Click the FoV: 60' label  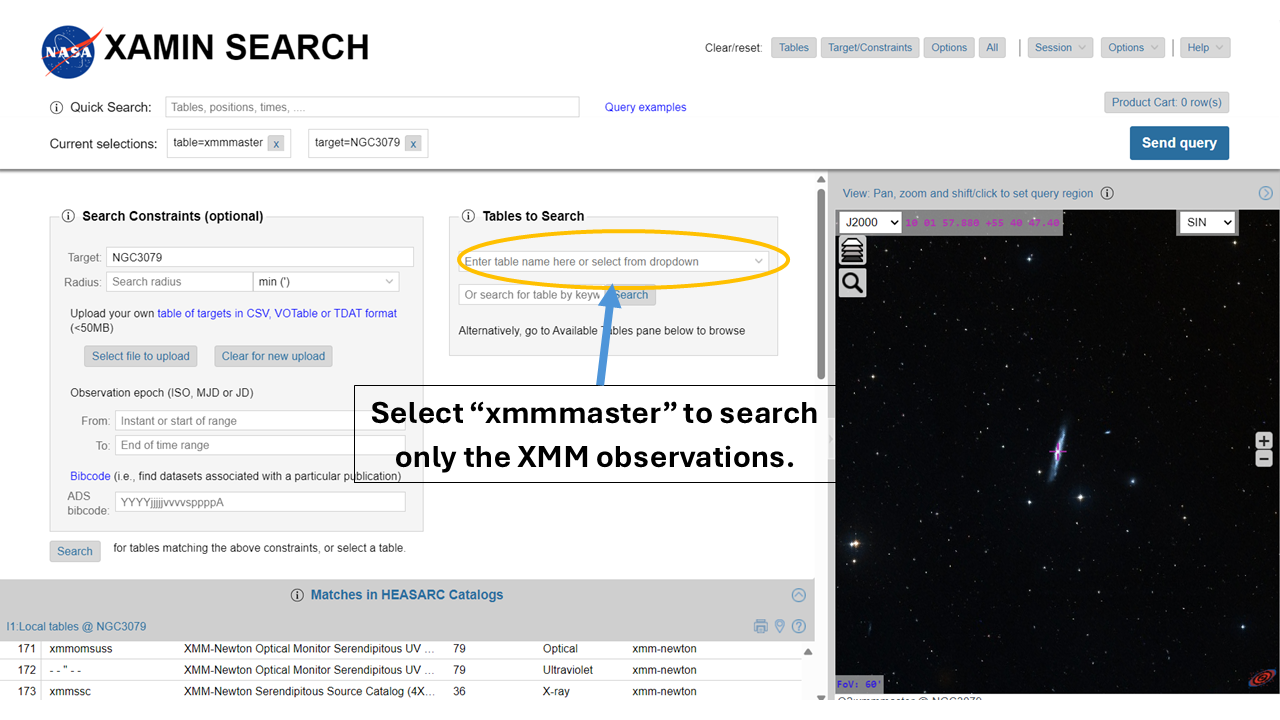pyautogui.click(x=857, y=684)
